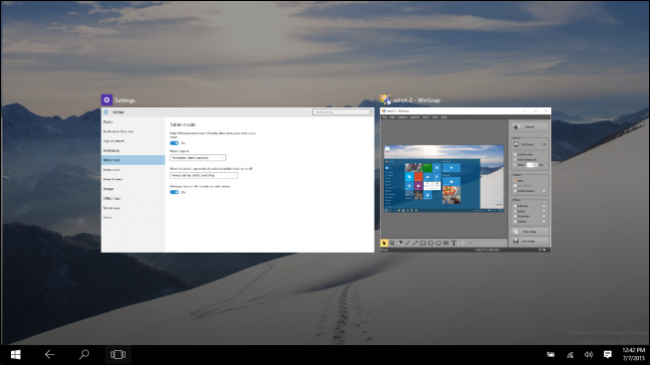Expand Reflection effect options in WinSnap
650x365 pixels.
[x=544, y=206]
